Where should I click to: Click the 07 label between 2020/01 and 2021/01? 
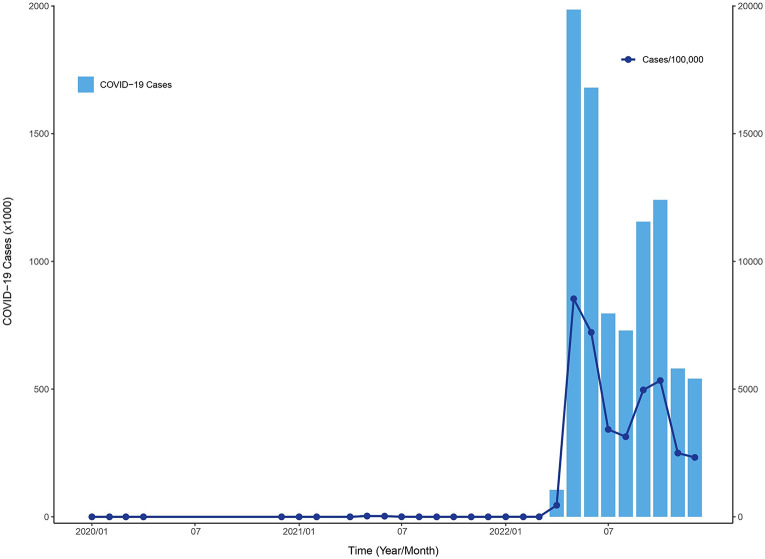click(196, 531)
